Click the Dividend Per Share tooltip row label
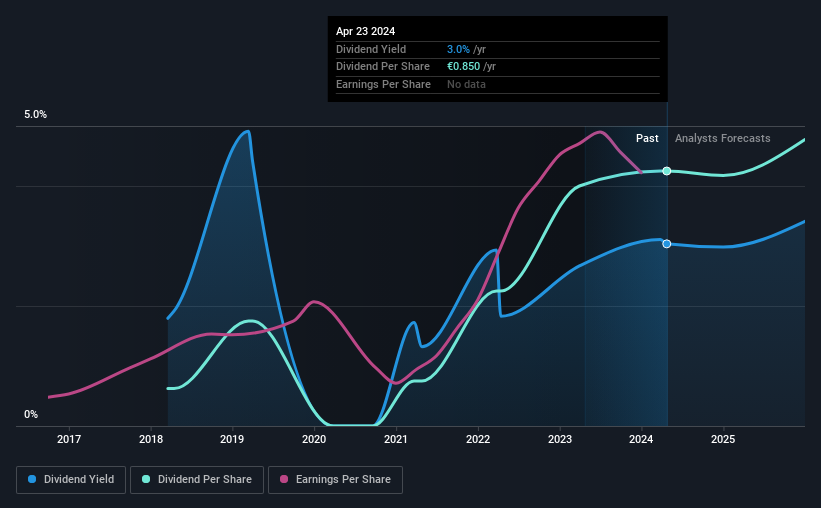The width and height of the screenshot is (821, 508). tap(383, 67)
